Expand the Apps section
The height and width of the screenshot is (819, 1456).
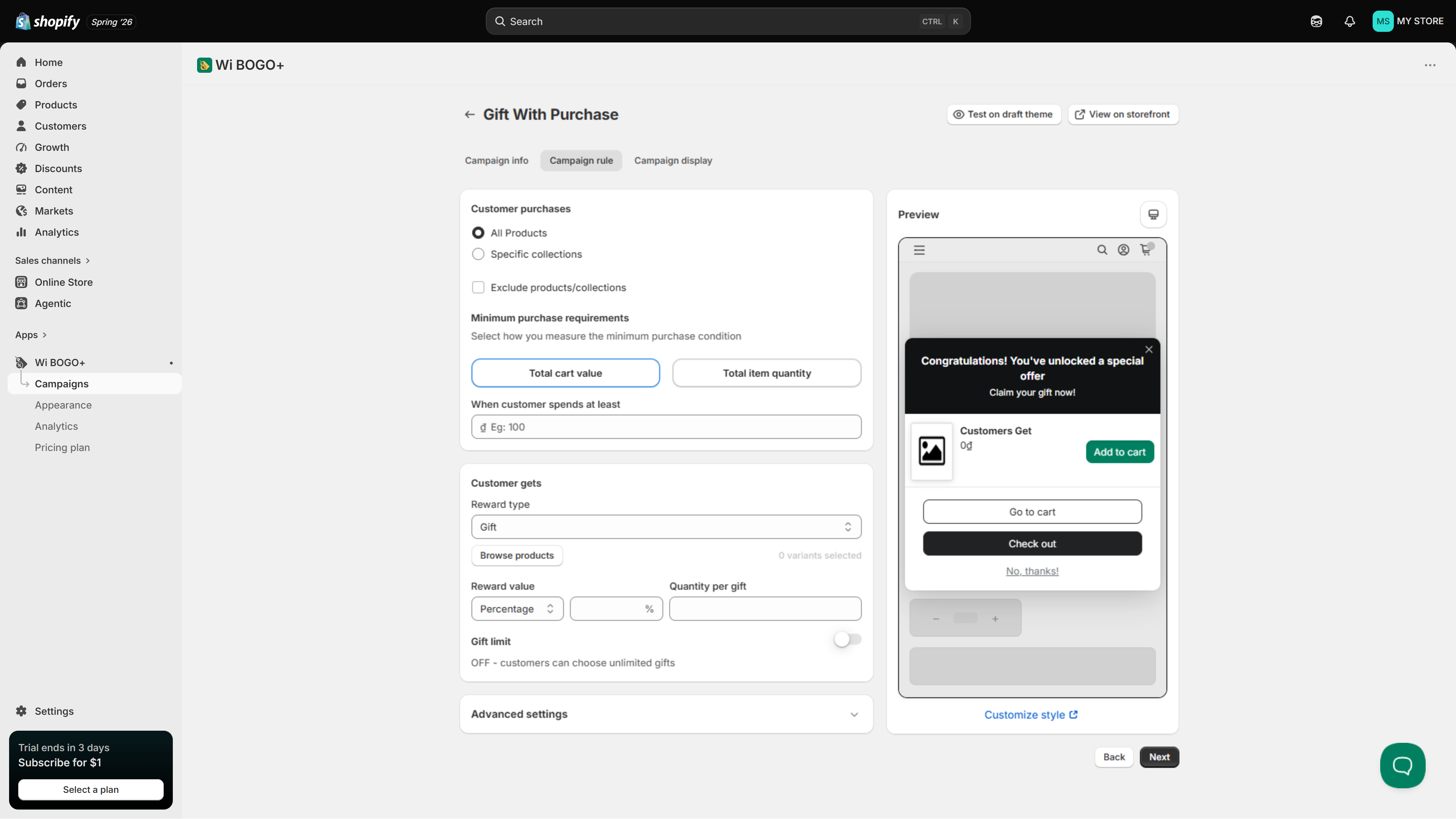pos(31,335)
